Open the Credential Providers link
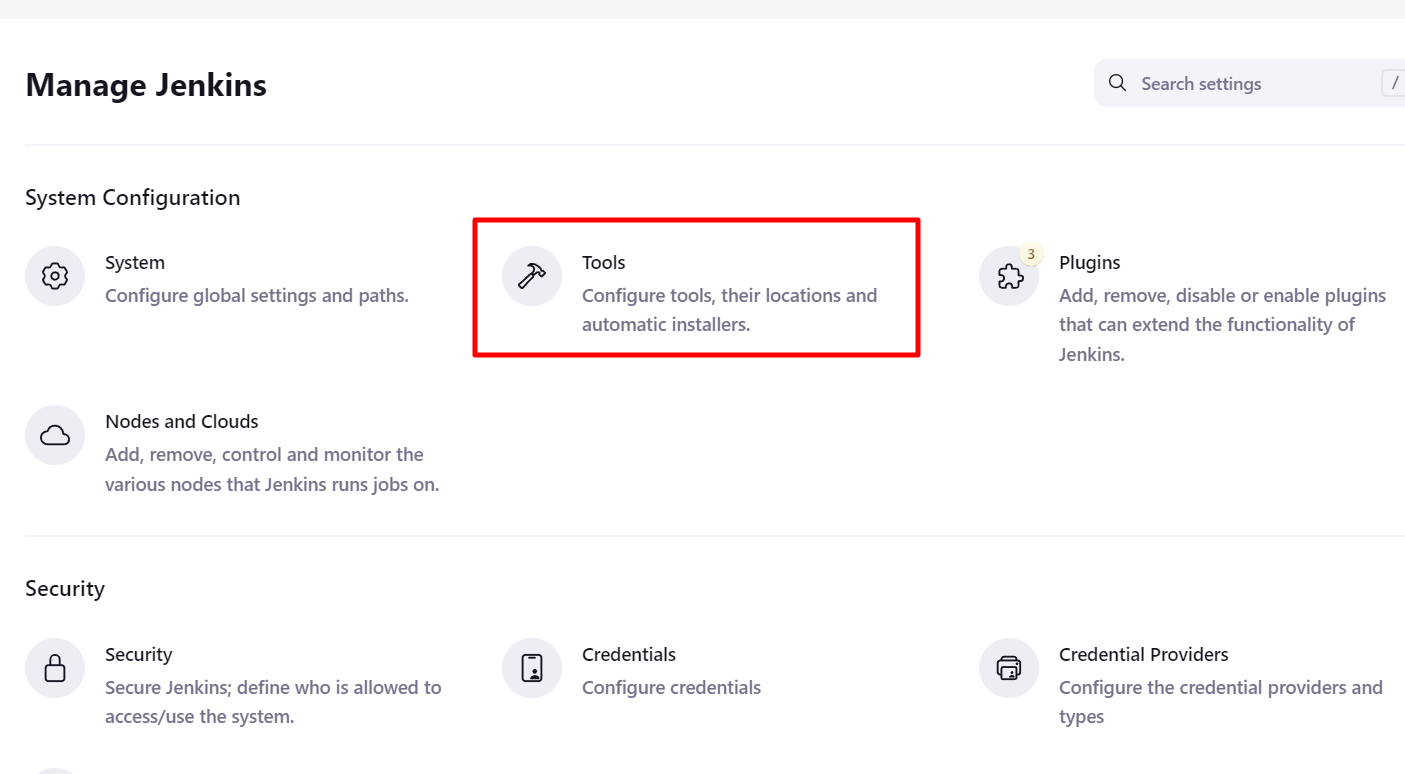Image resolution: width=1405 pixels, height=774 pixels. coord(1144,654)
